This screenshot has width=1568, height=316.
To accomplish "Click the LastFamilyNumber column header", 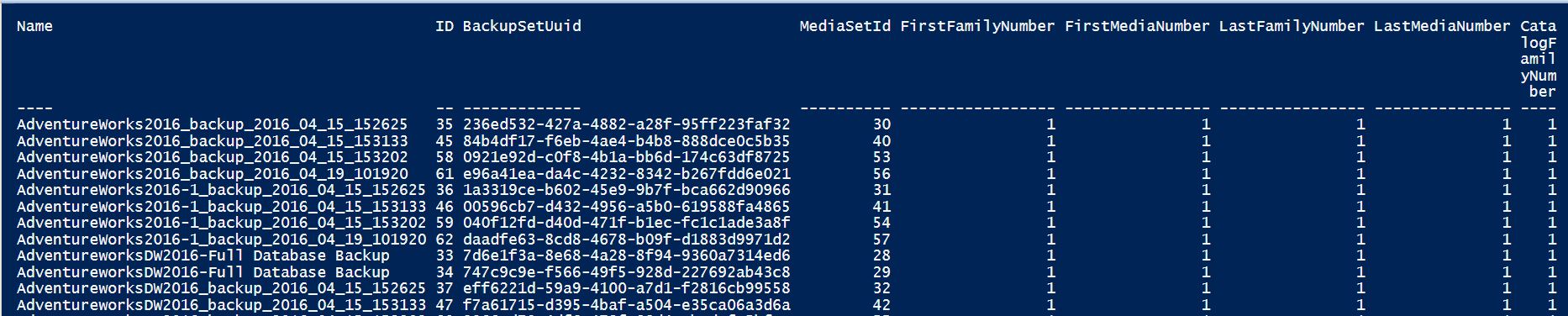I will (x=1292, y=26).
